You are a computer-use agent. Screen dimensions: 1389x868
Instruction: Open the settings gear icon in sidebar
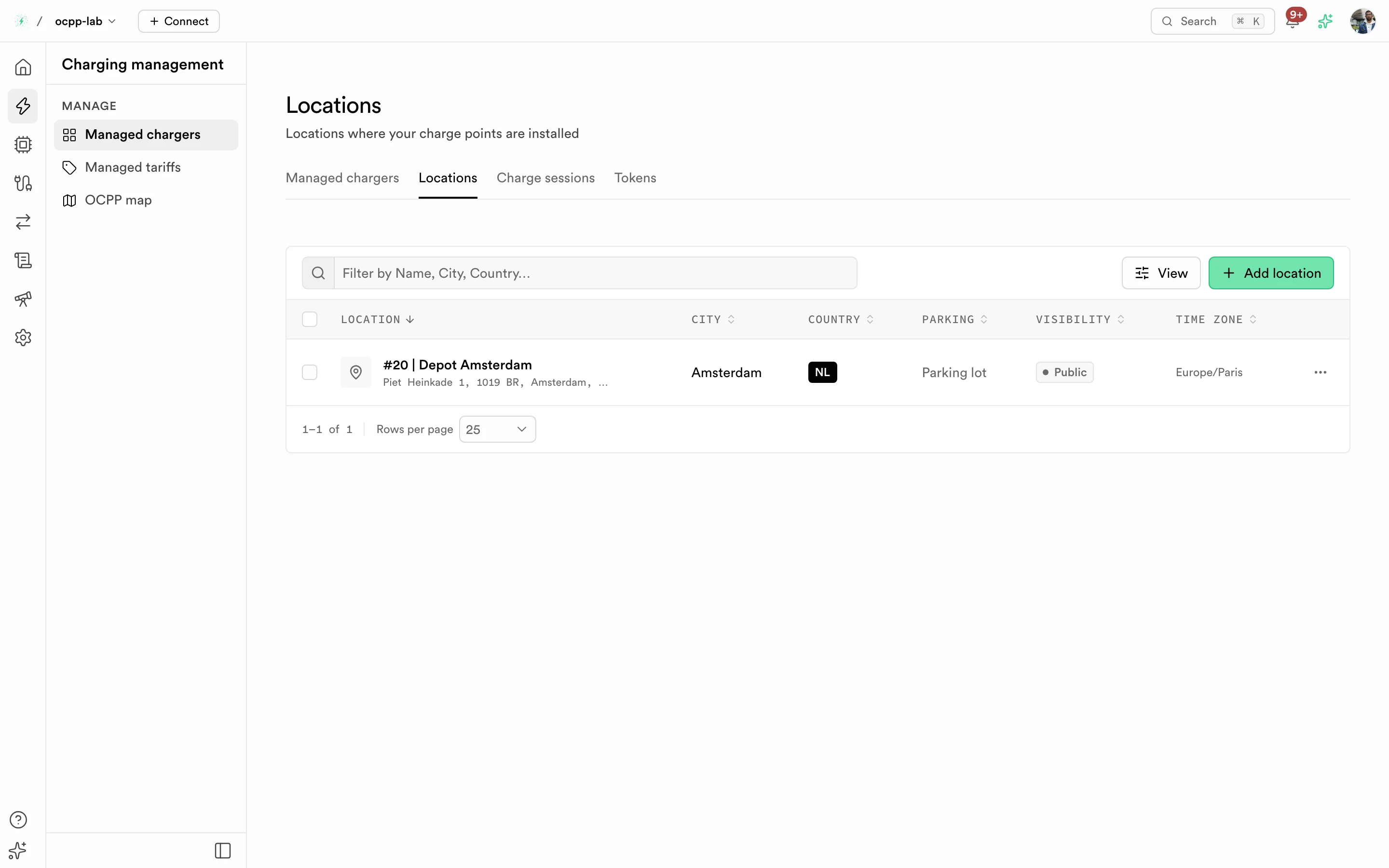23,338
